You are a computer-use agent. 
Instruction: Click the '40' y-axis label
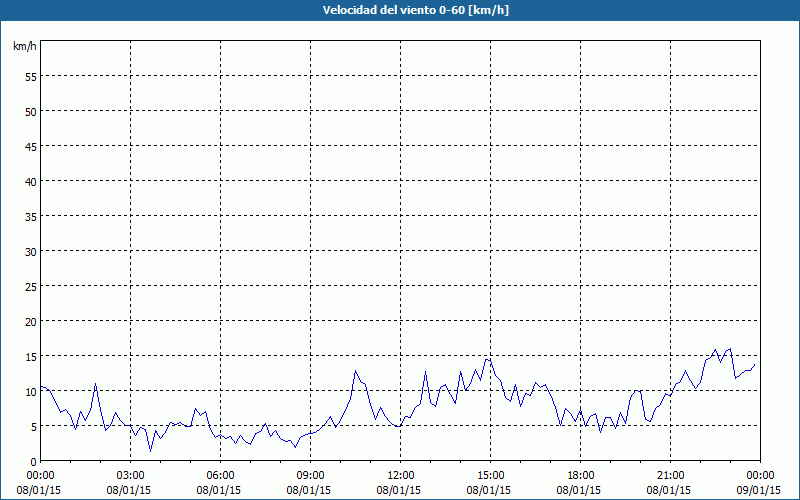(x=31, y=182)
